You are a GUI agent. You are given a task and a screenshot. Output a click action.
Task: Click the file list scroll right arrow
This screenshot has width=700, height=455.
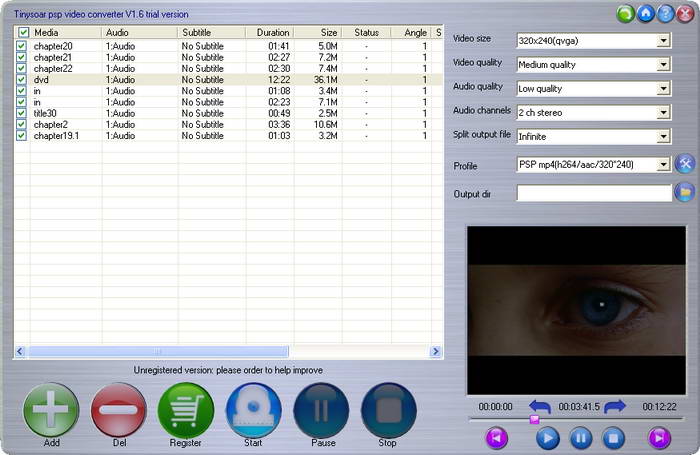pos(436,351)
